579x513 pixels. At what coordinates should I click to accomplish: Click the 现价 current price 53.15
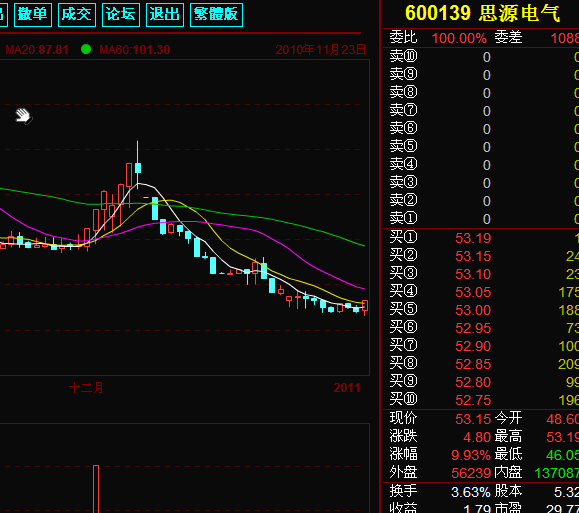[x=473, y=419]
